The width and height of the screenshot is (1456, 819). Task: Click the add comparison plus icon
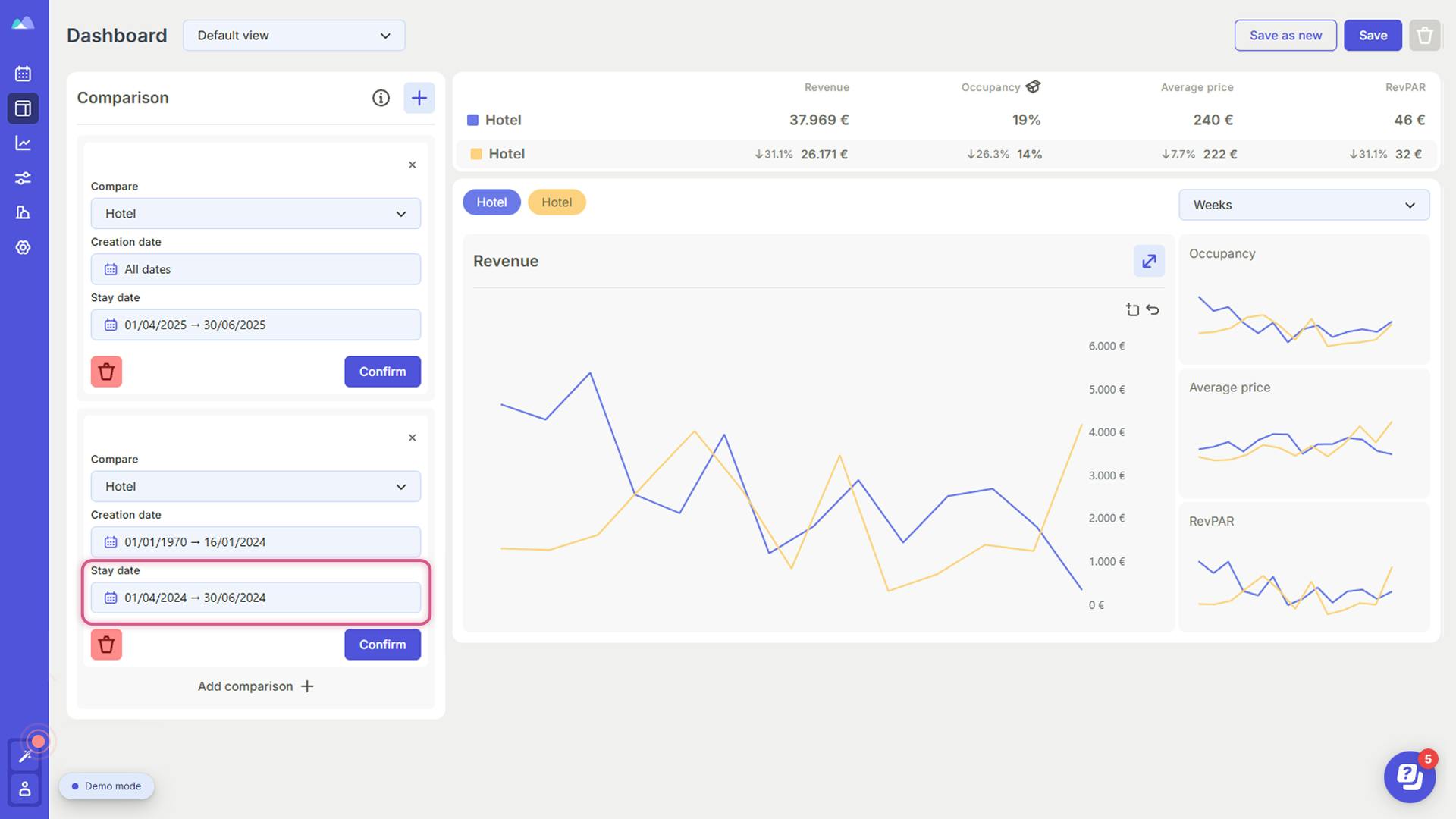307,686
